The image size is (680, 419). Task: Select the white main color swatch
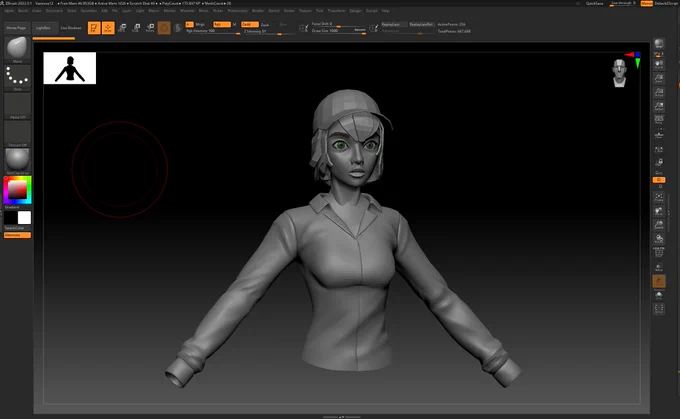[x=24, y=217]
